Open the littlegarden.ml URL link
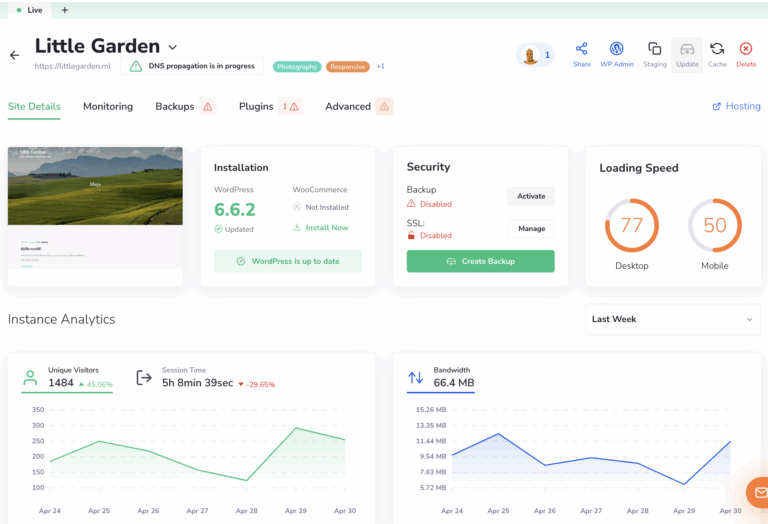The image size is (768, 524). 72,66
